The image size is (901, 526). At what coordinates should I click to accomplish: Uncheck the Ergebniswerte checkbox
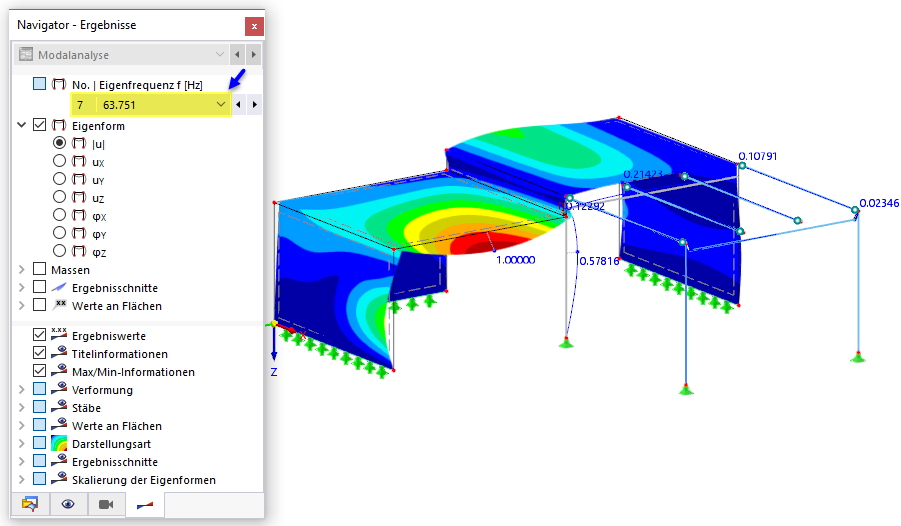tap(39, 335)
